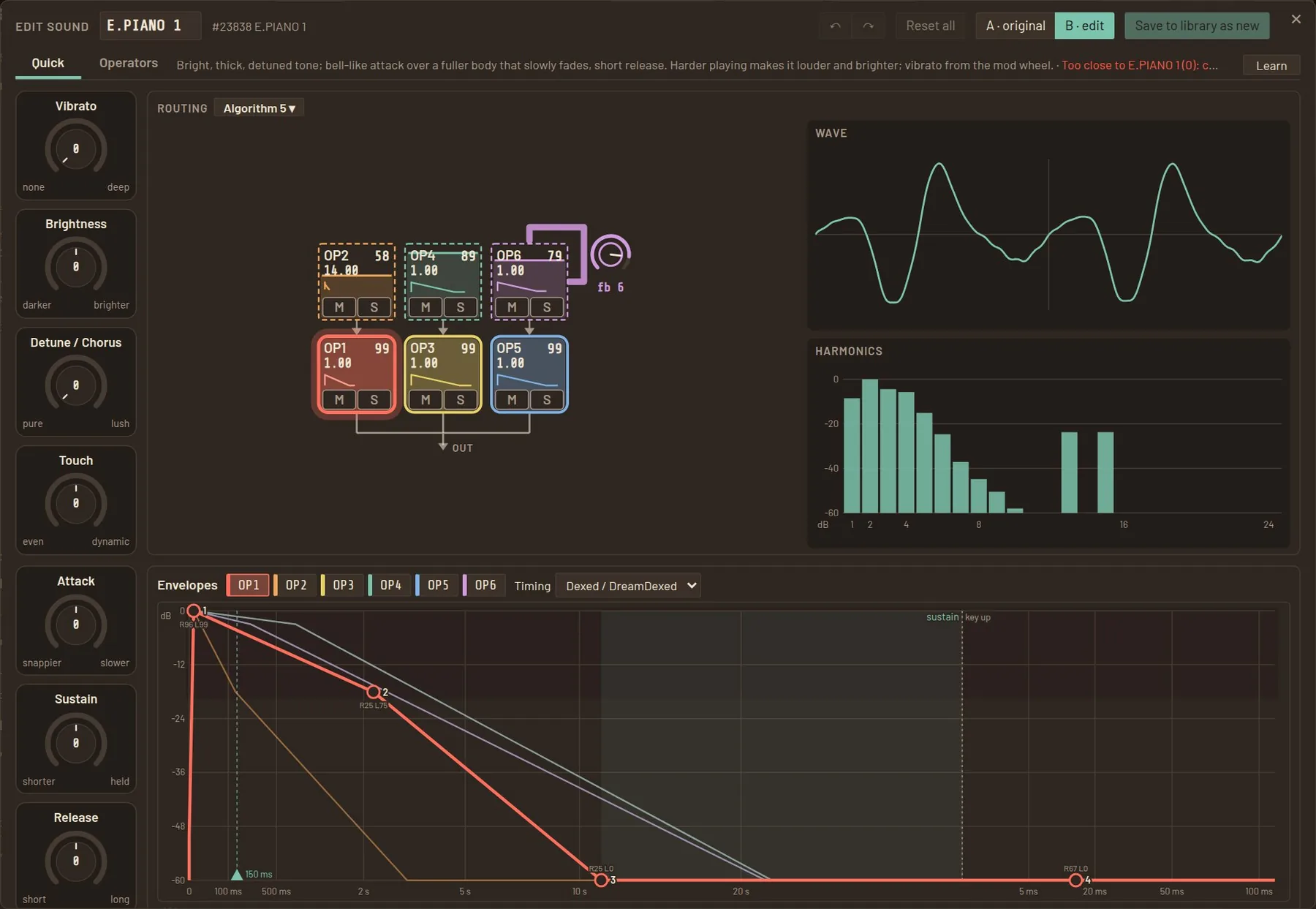Click the 'fb 6' feedback label
This screenshot has width=1316, height=909.
[x=610, y=287]
